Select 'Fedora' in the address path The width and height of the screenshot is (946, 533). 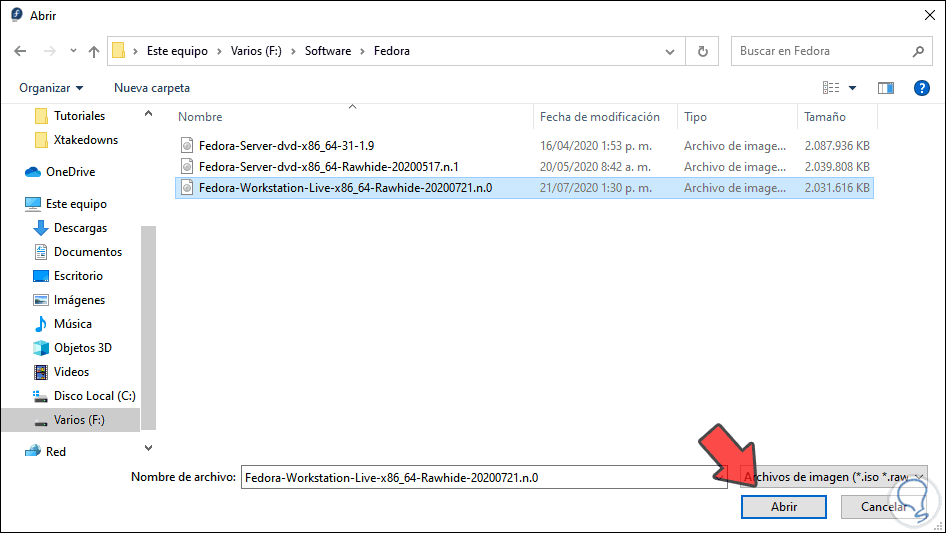pyautogui.click(x=392, y=51)
